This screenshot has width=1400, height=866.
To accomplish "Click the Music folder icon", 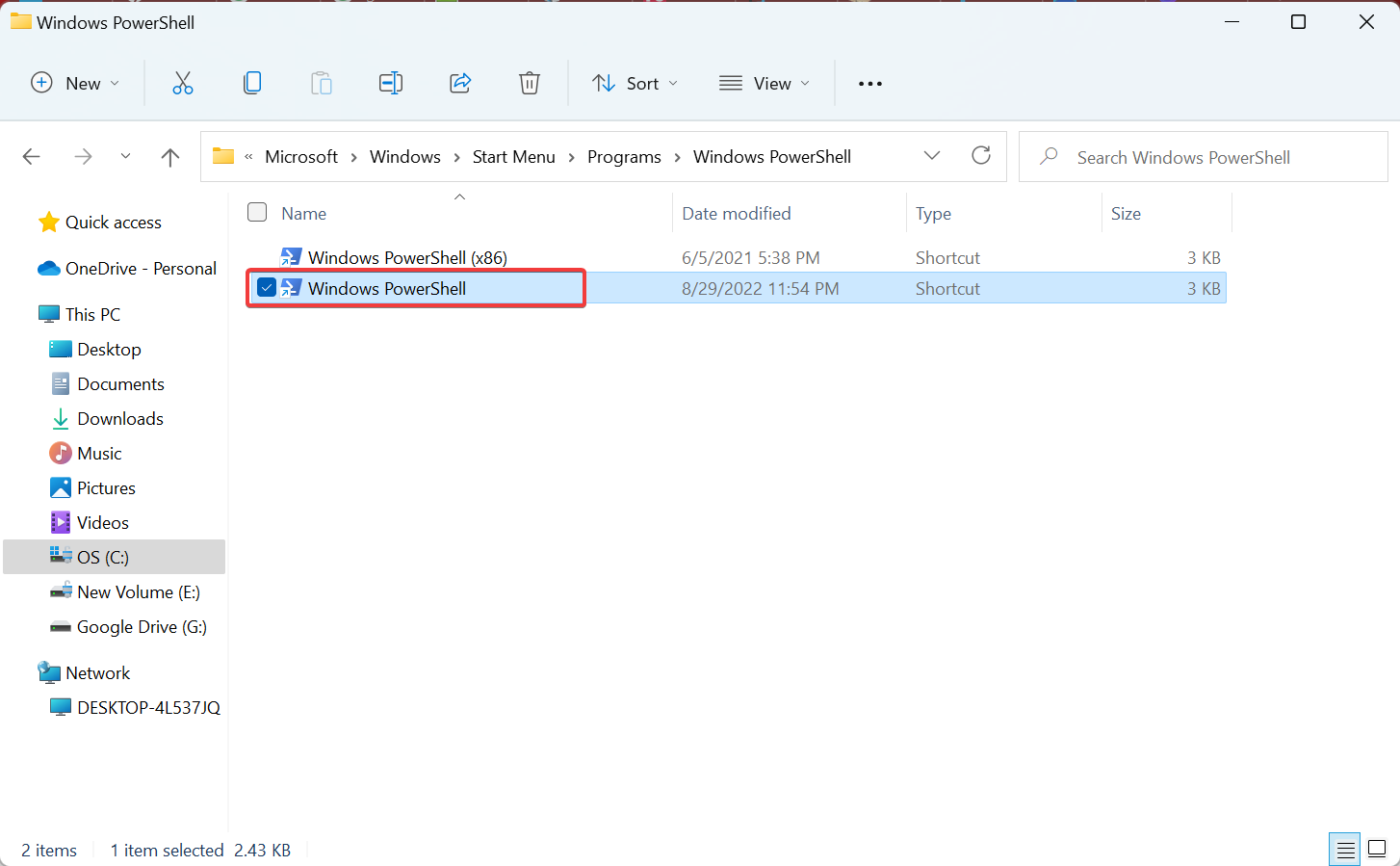I will point(61,453).
